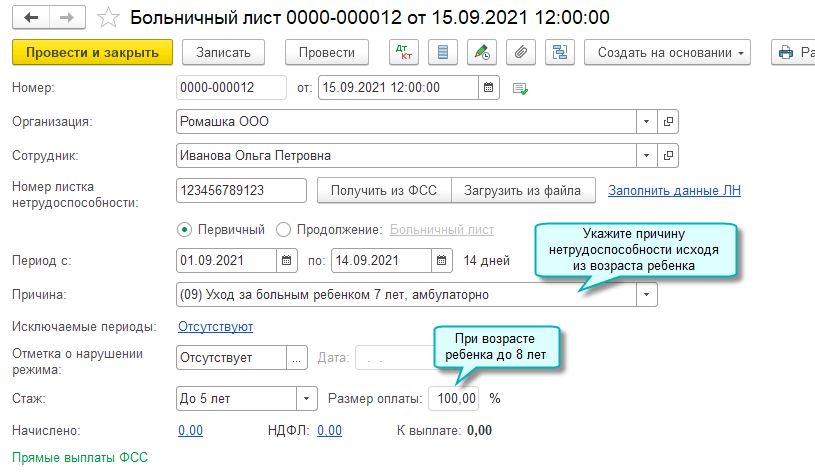Open attached files with paperclip icon

point(521,52)
